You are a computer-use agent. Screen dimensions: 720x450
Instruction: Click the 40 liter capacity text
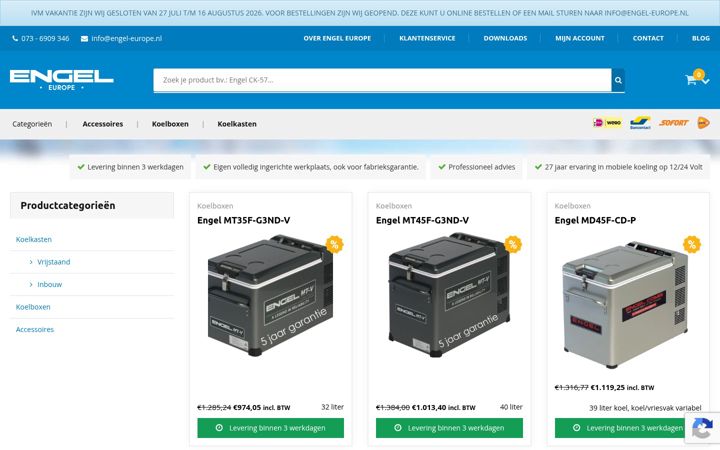(x=511, y=407)
